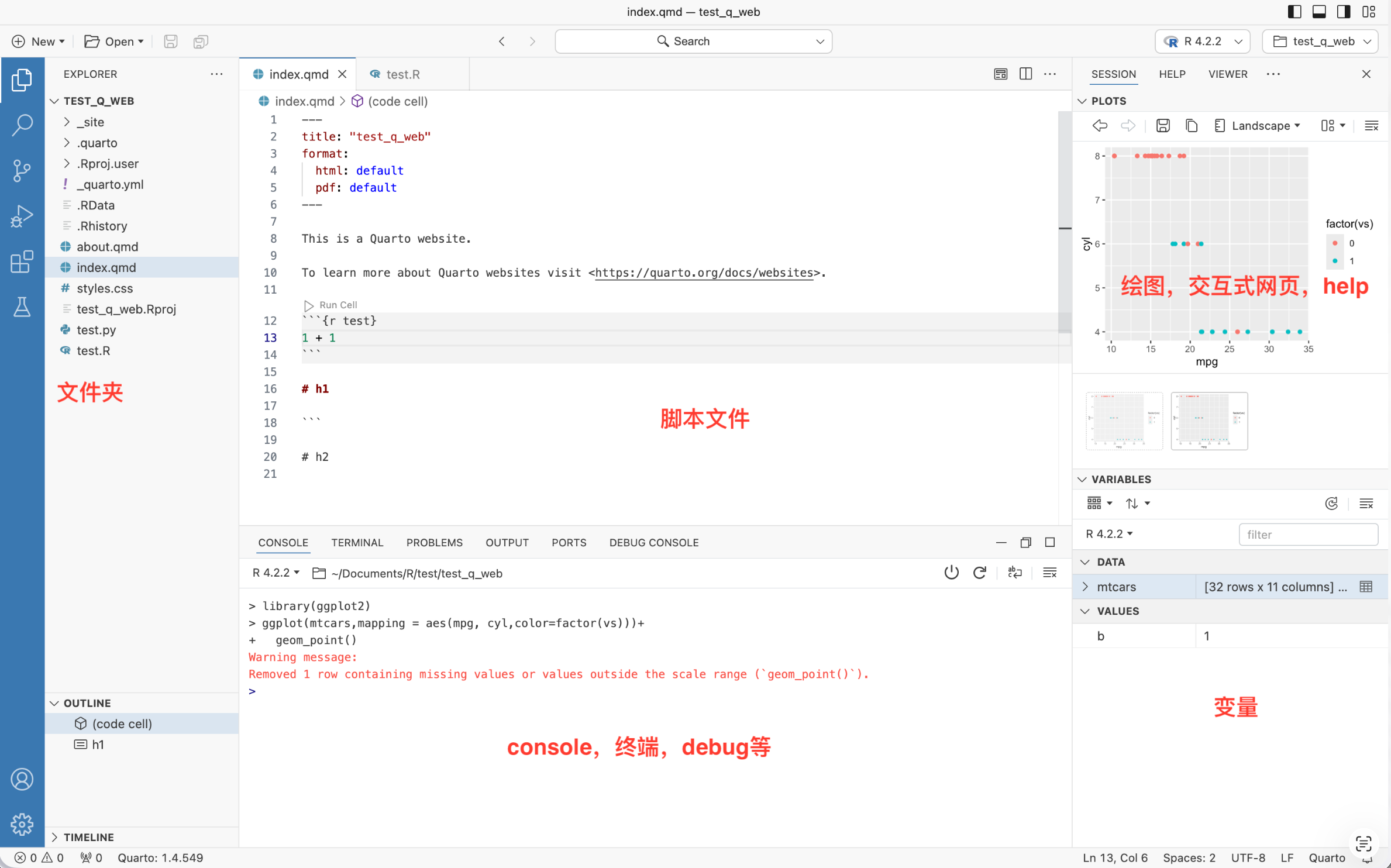Expand the _site folder

[x=90, y=122]
